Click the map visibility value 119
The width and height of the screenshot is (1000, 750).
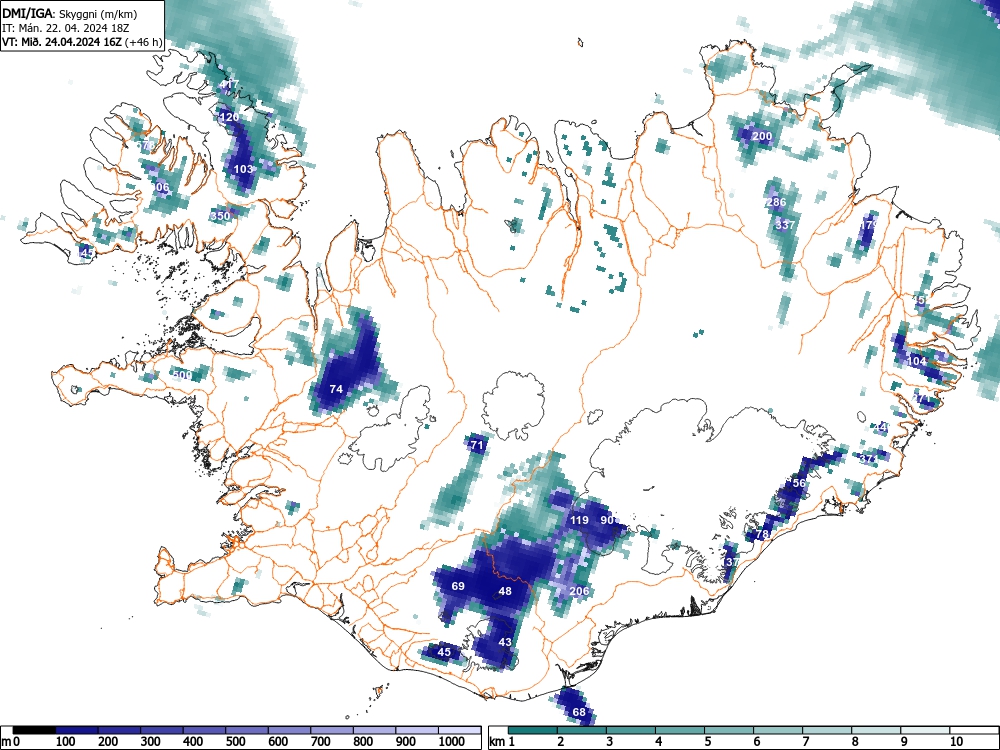click(579, 520)
